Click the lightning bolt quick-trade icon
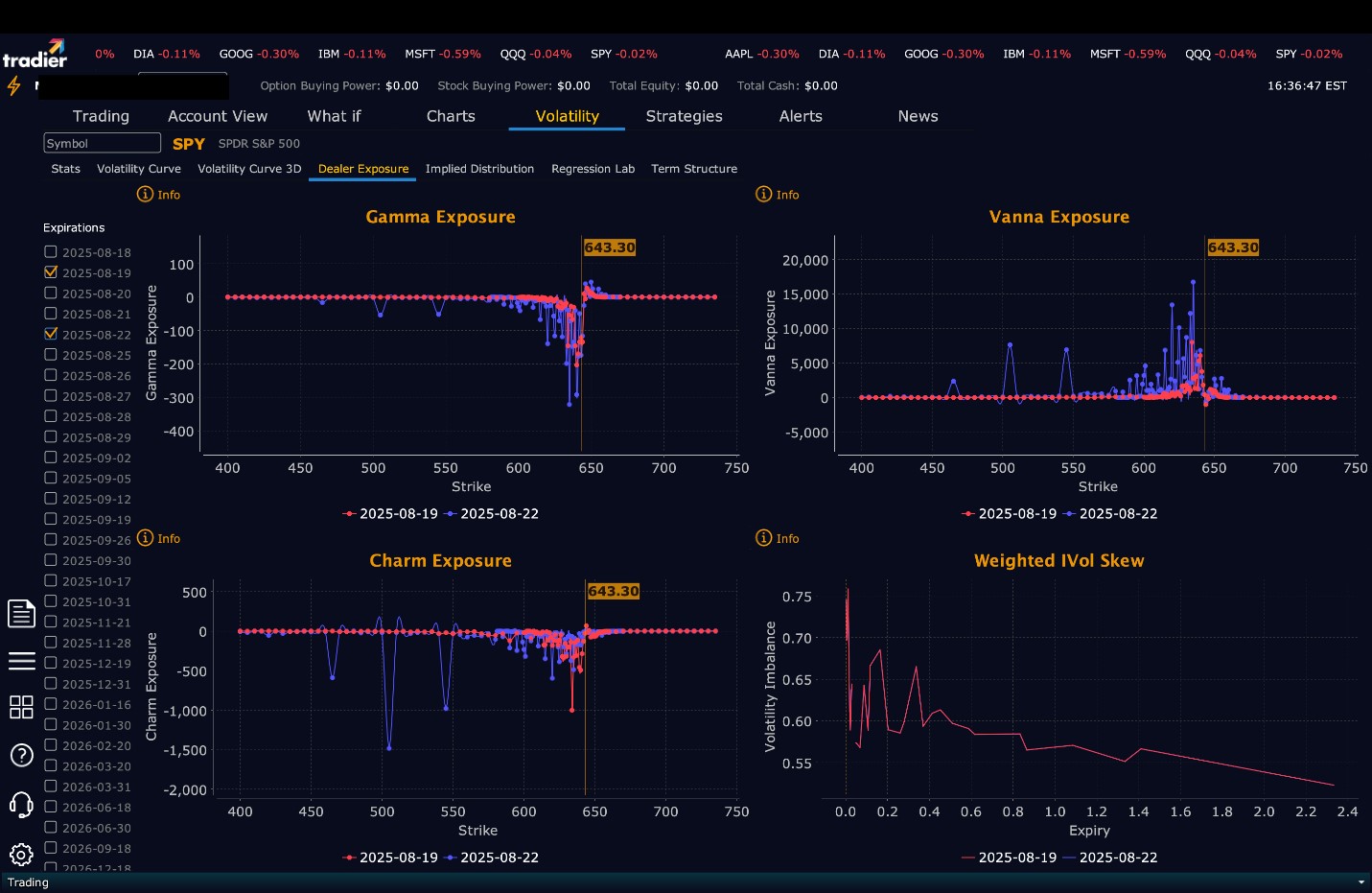 click(x=14, y=86)
